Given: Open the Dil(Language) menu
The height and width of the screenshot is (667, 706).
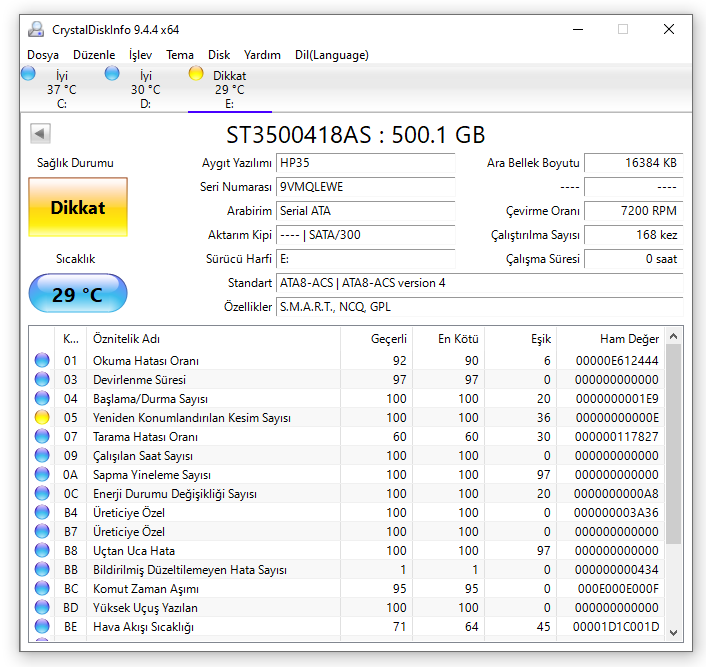Looking at the screenshot, I should (x=332, y=55).
